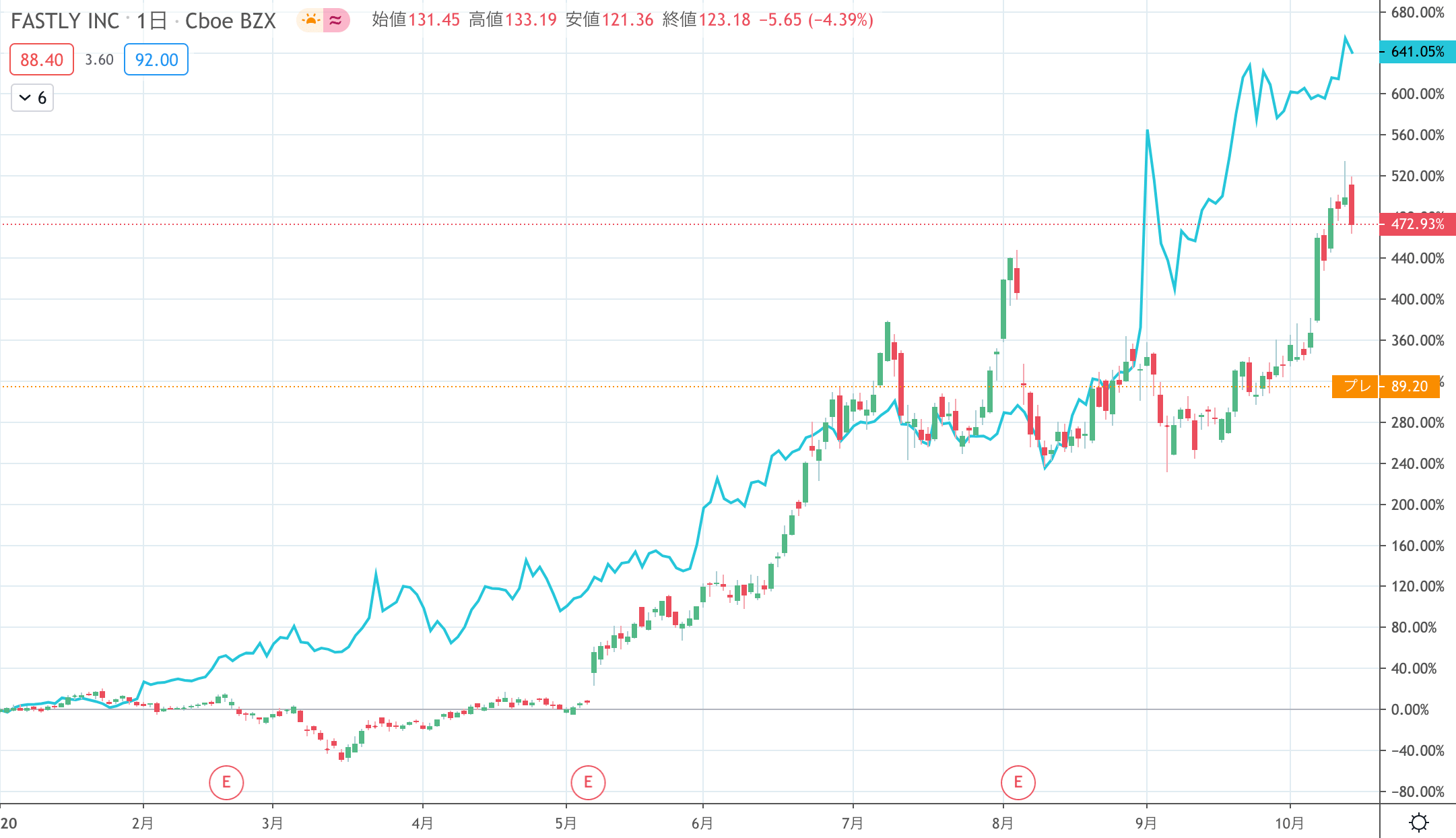Click the −5.65 (−4.39%) change value

[x=816, y=20]
